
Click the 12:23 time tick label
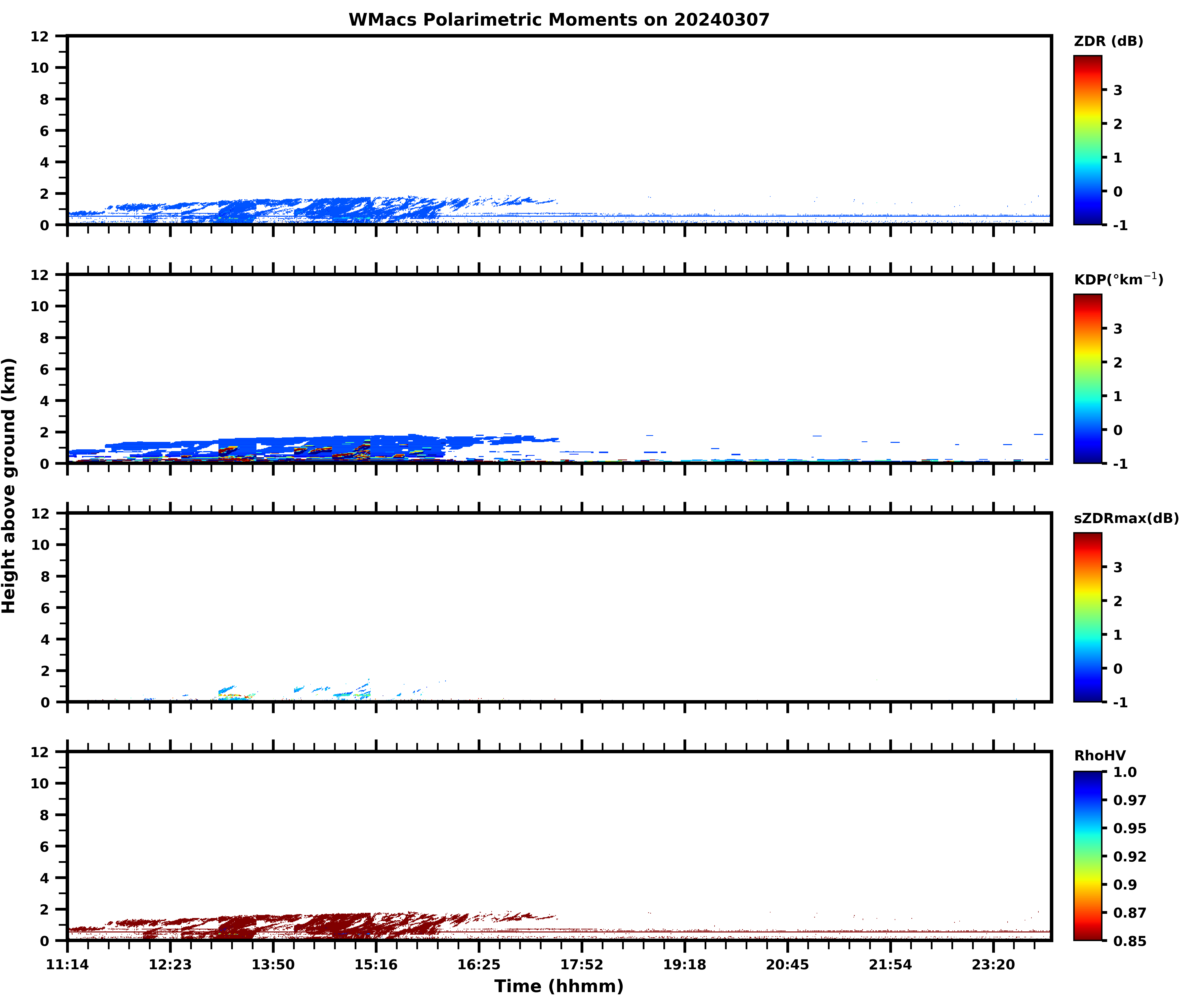[170, 965]
